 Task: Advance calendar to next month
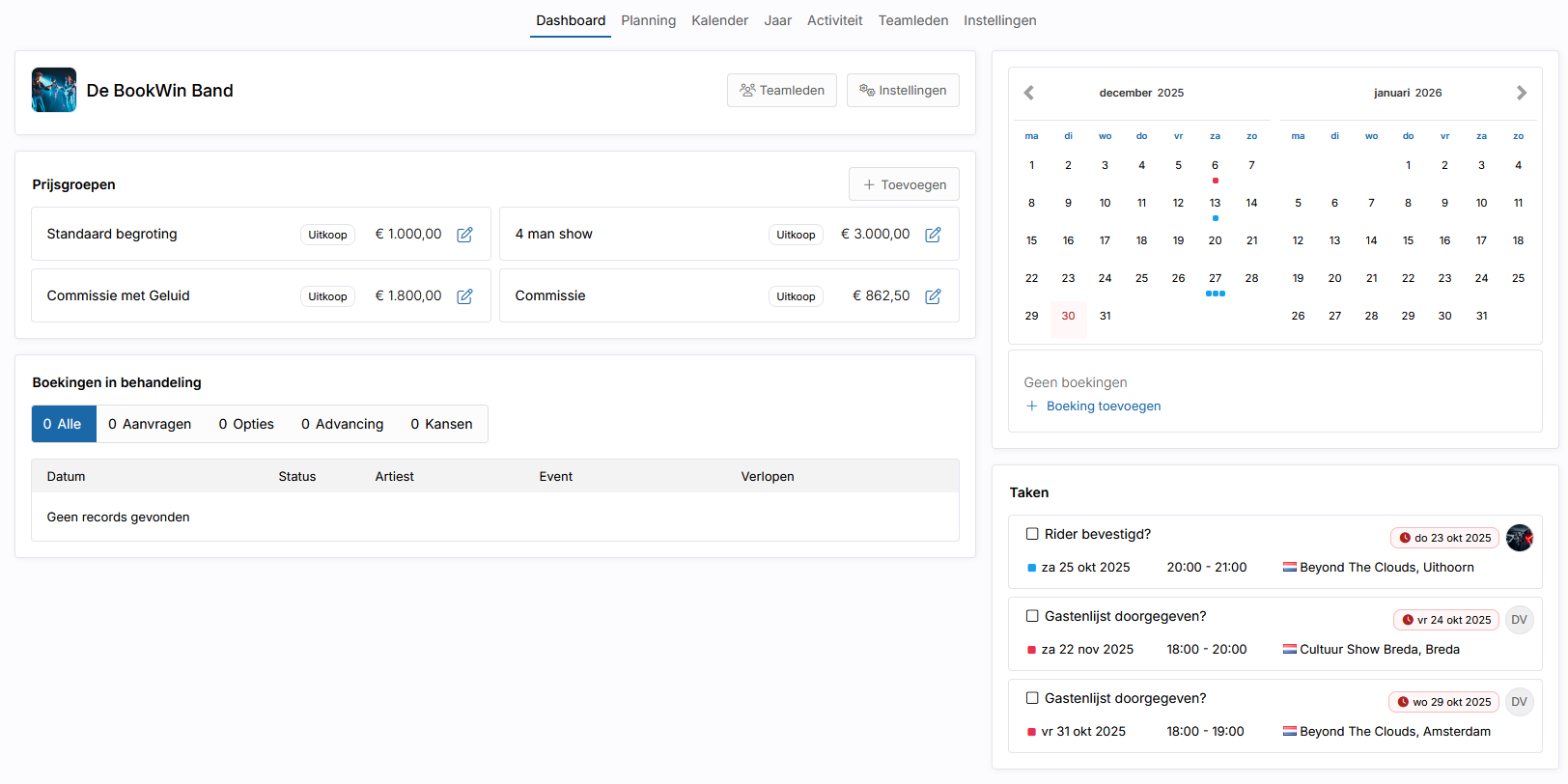click(1521, 93)
